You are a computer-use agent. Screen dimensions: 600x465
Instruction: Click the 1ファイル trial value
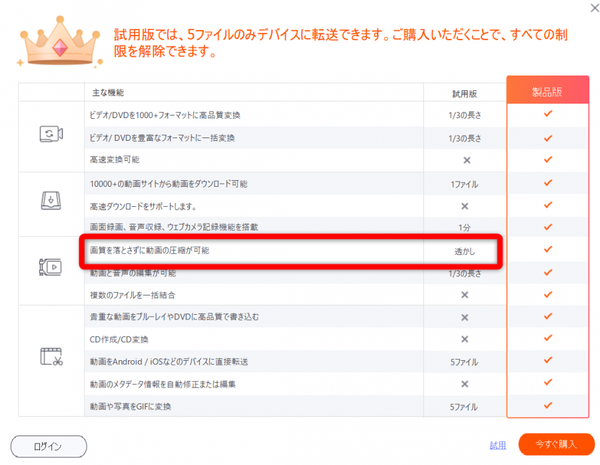(464, 184)
